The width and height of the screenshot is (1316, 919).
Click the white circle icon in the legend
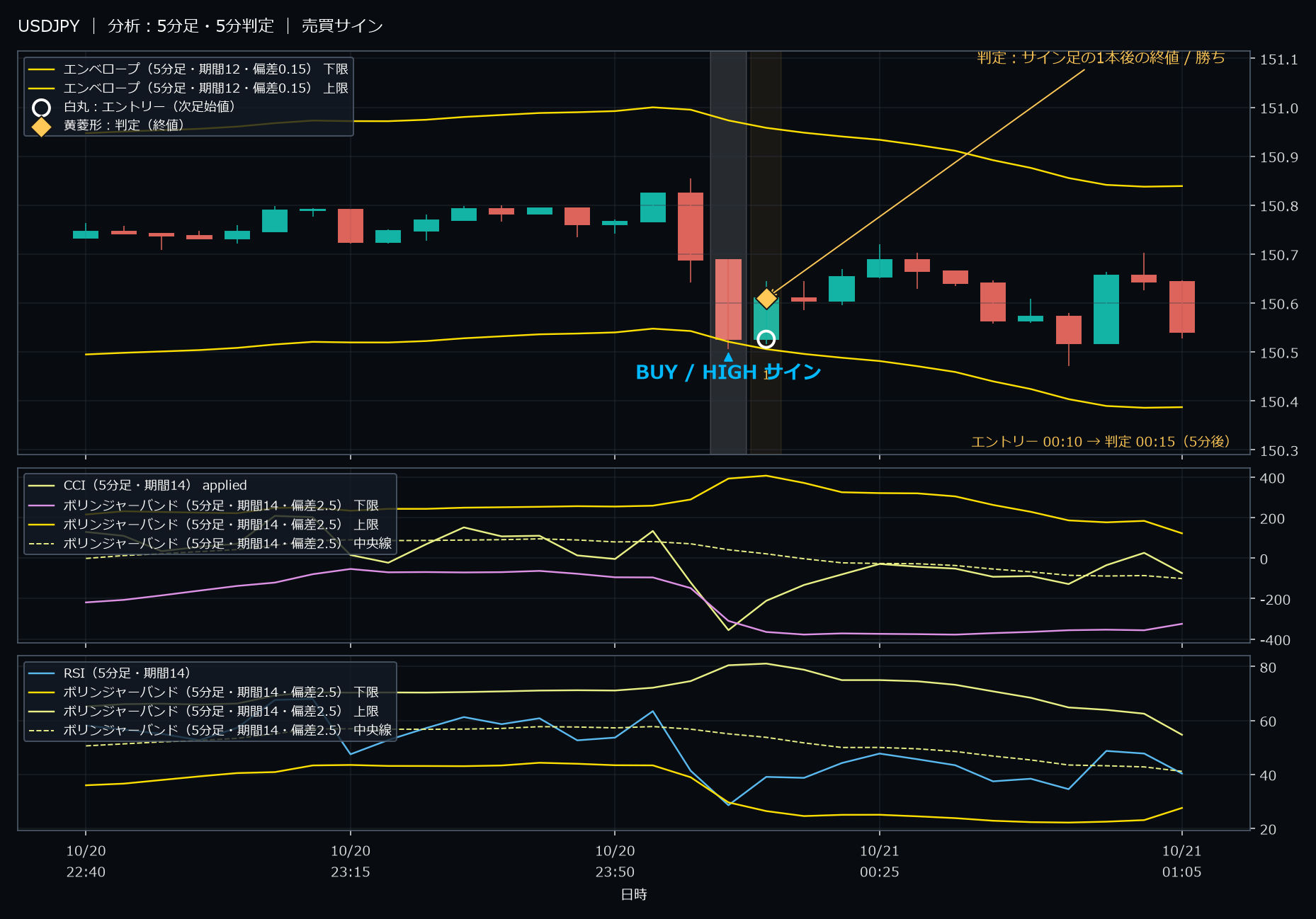point(41,108)
